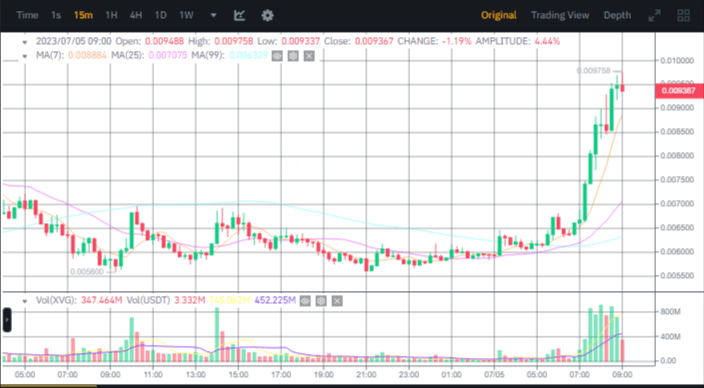Open volume indicator settings gear
Viewport: 704px width, 388px height.
[321, 300]
